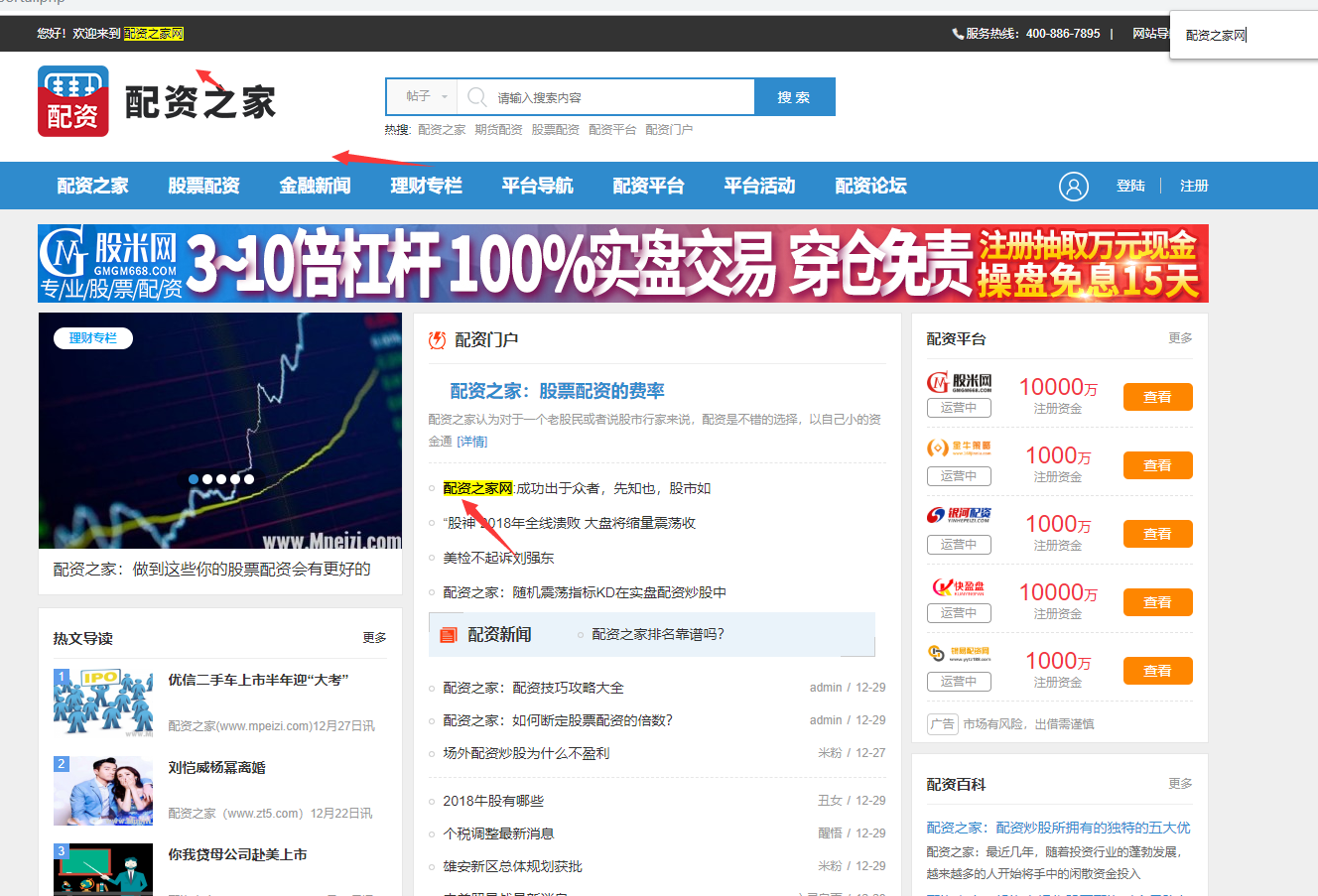Image resolution: width=1318 pixels, height=896 pixels.
Task: Open hot search term 配资门户
Action: tap(669, 130)
